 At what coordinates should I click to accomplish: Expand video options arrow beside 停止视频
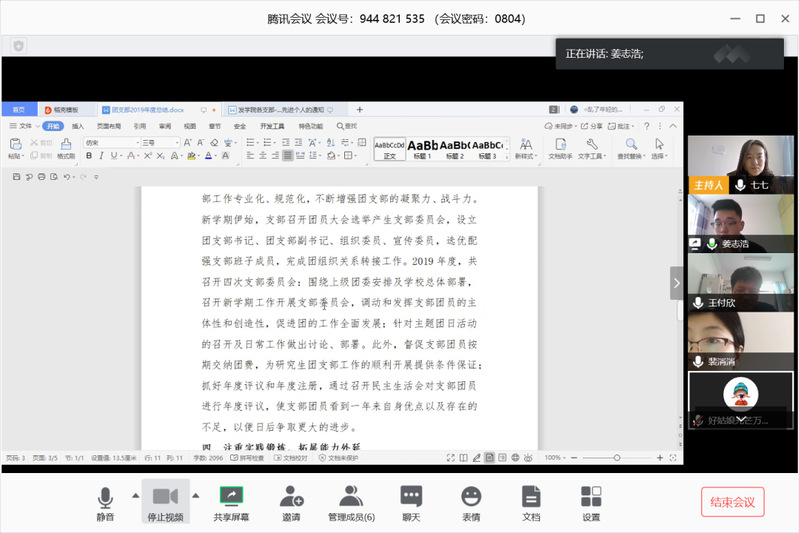coord(196,495)
